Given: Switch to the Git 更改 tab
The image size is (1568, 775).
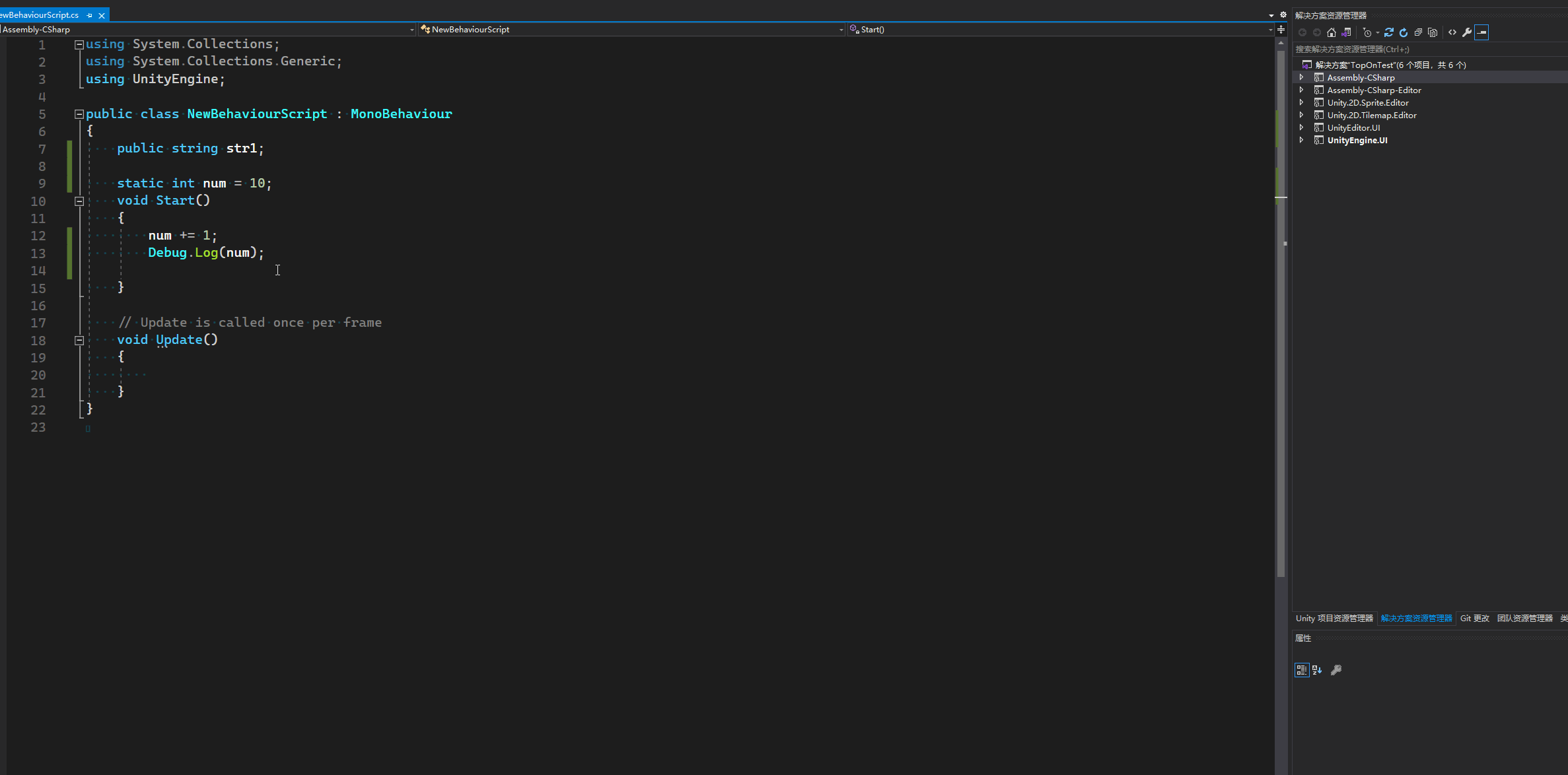Looking at the screenshot, I should (1474, 619).
